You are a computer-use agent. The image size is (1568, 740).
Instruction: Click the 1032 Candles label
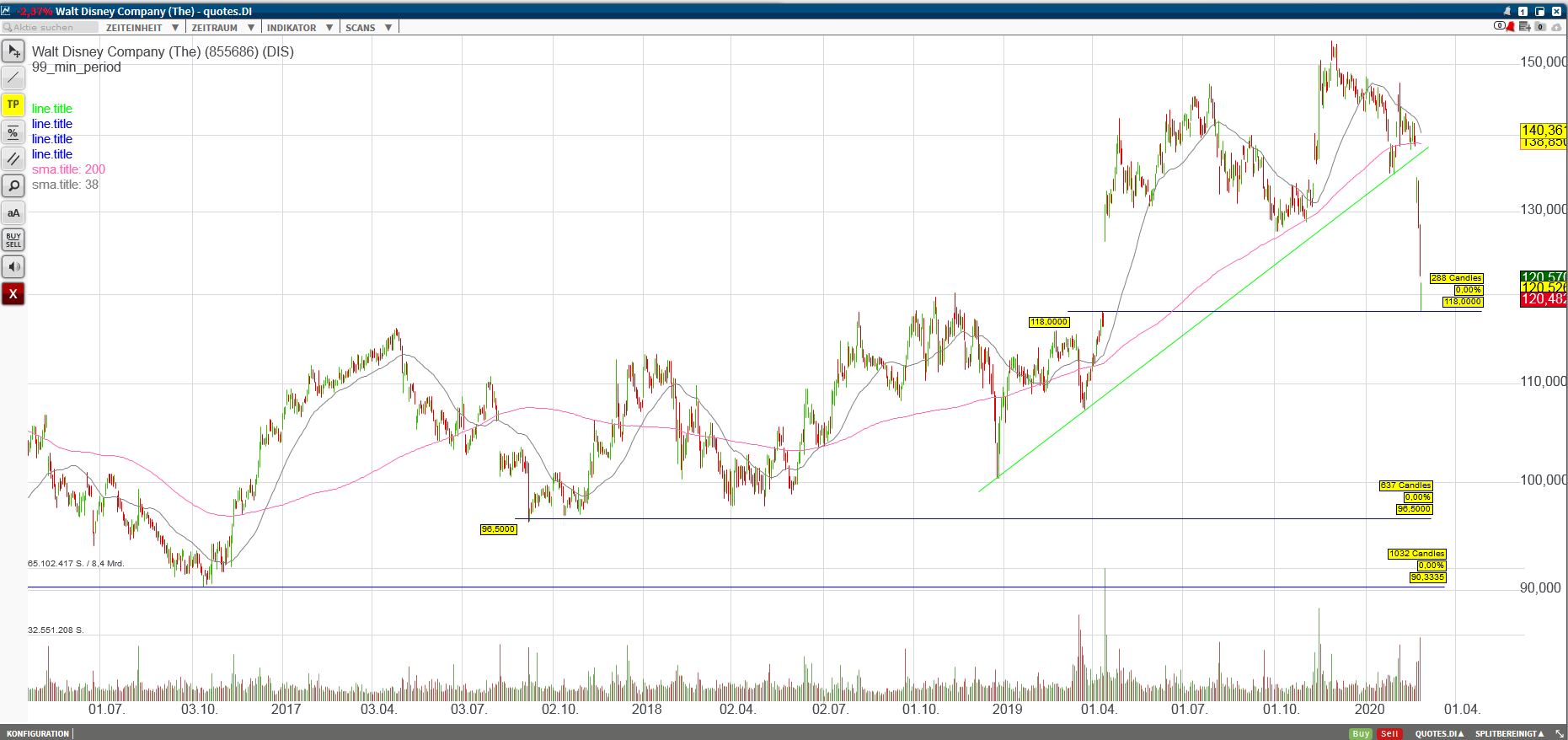pyautogui.click(x=1416, y=554)
